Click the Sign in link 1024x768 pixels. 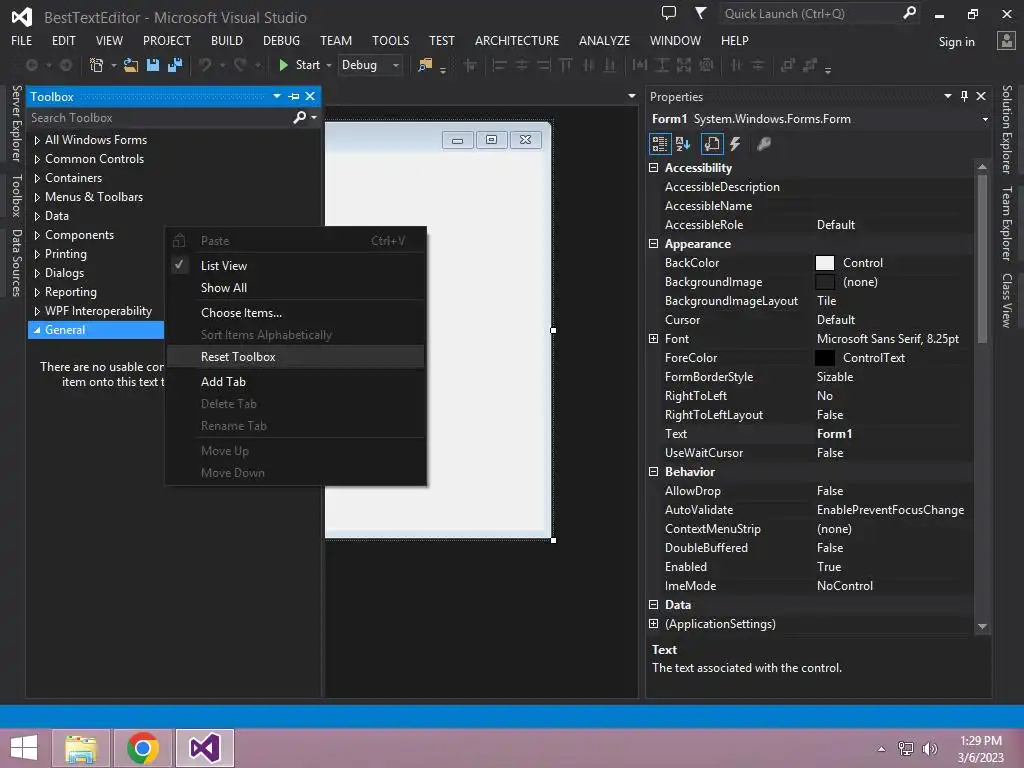tap(956, 42)
